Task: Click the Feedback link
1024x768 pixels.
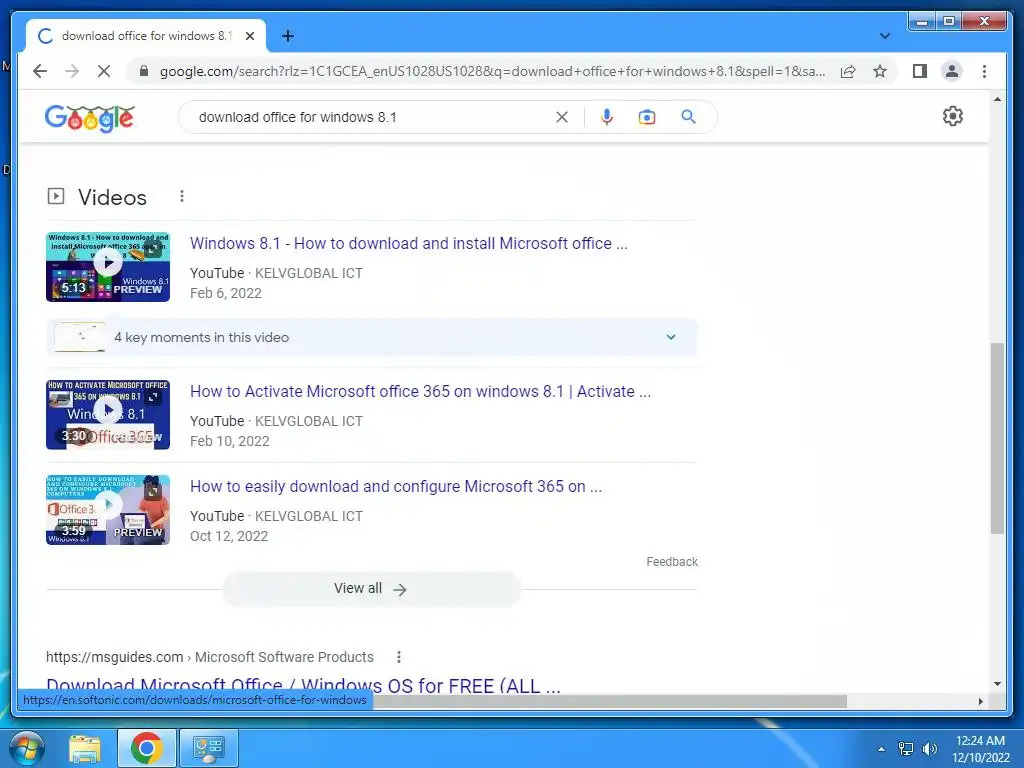Action: 672,562
